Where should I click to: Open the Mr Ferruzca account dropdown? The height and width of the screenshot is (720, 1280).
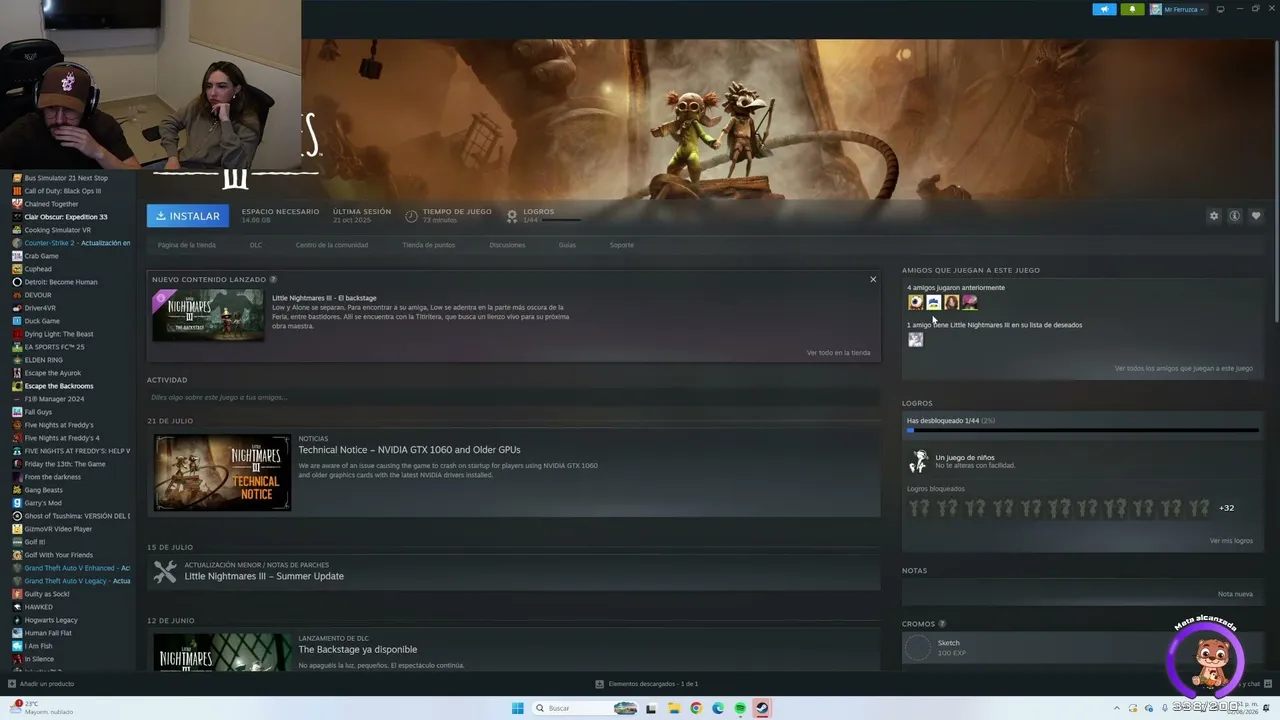[1178, 9]
